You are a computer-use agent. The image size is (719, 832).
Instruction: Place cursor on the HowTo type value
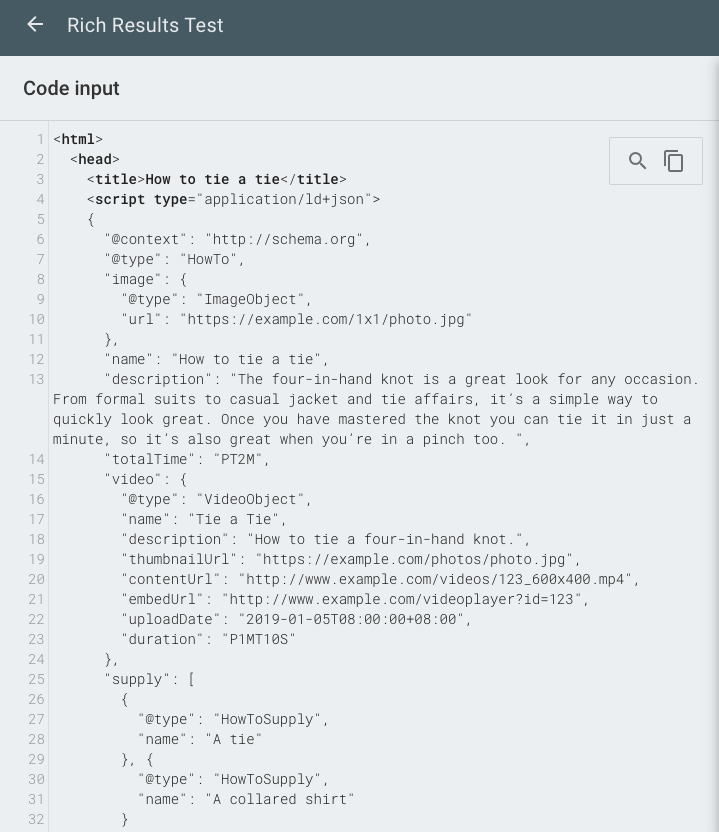point(208,259)
